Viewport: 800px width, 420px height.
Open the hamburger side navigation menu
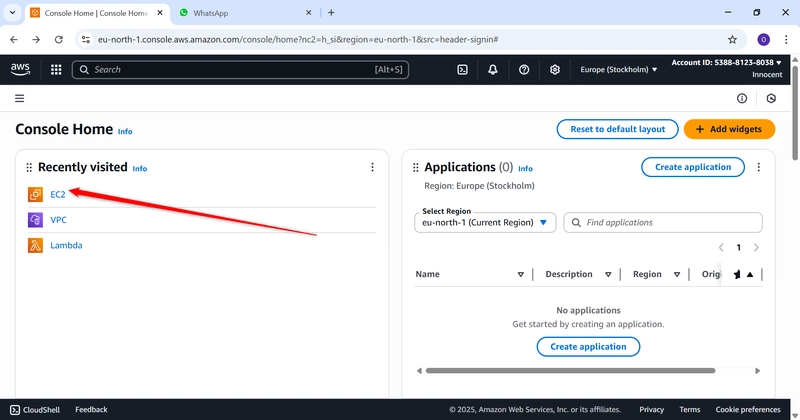[x=19, y=98]
